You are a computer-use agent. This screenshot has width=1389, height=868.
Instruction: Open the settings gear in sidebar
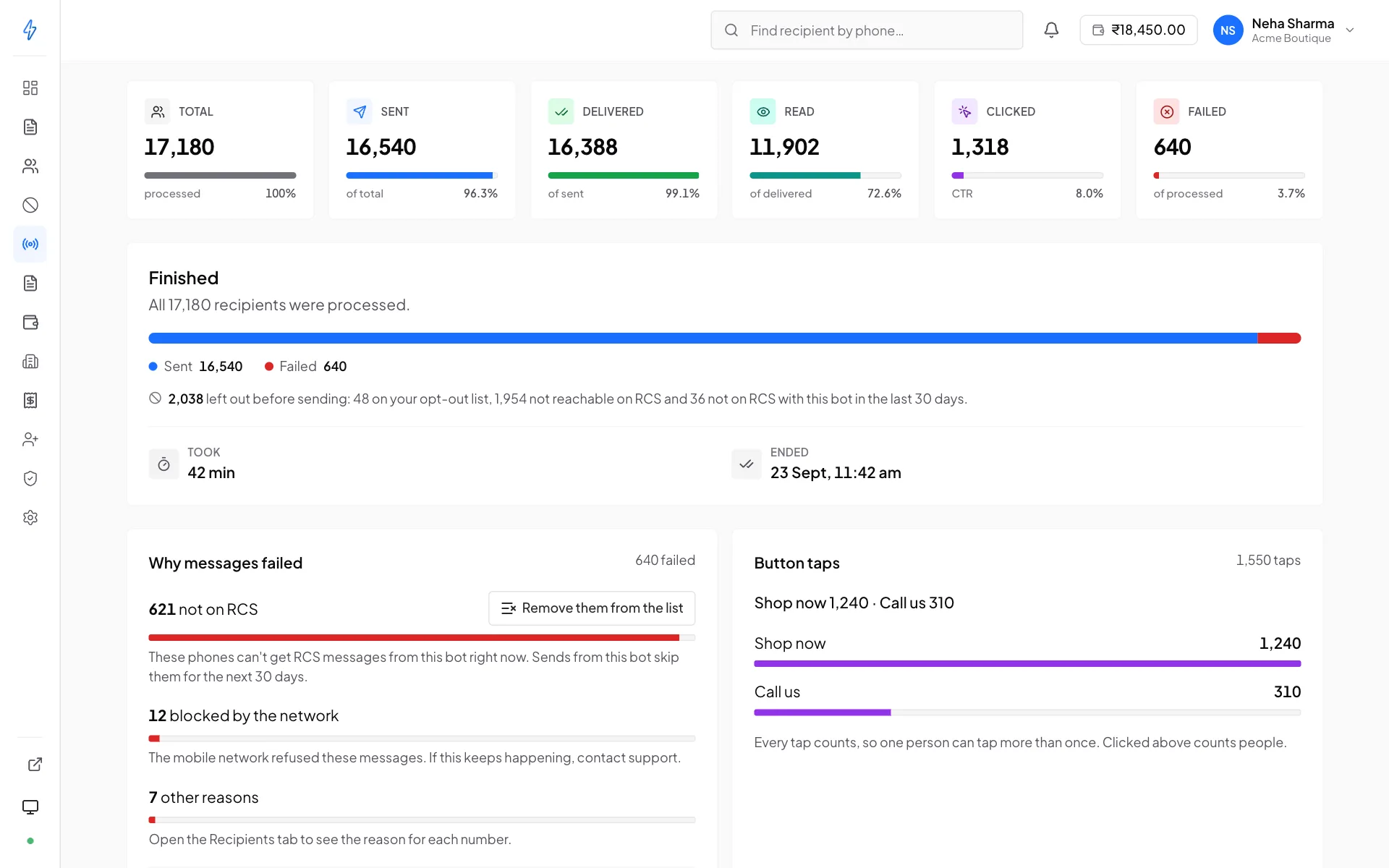[x=30, y=518]
